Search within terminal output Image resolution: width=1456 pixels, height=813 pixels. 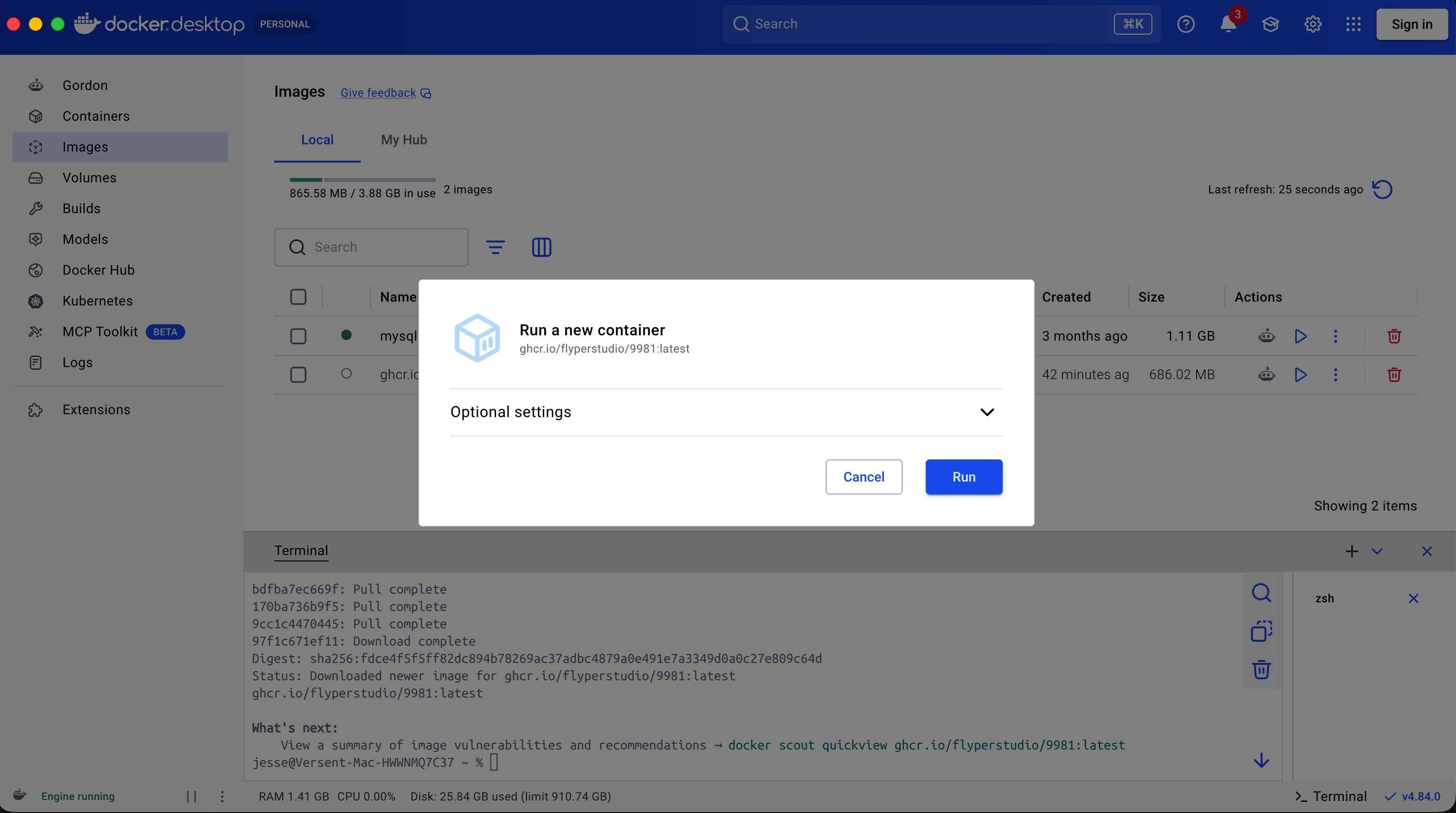[1261, 593]
